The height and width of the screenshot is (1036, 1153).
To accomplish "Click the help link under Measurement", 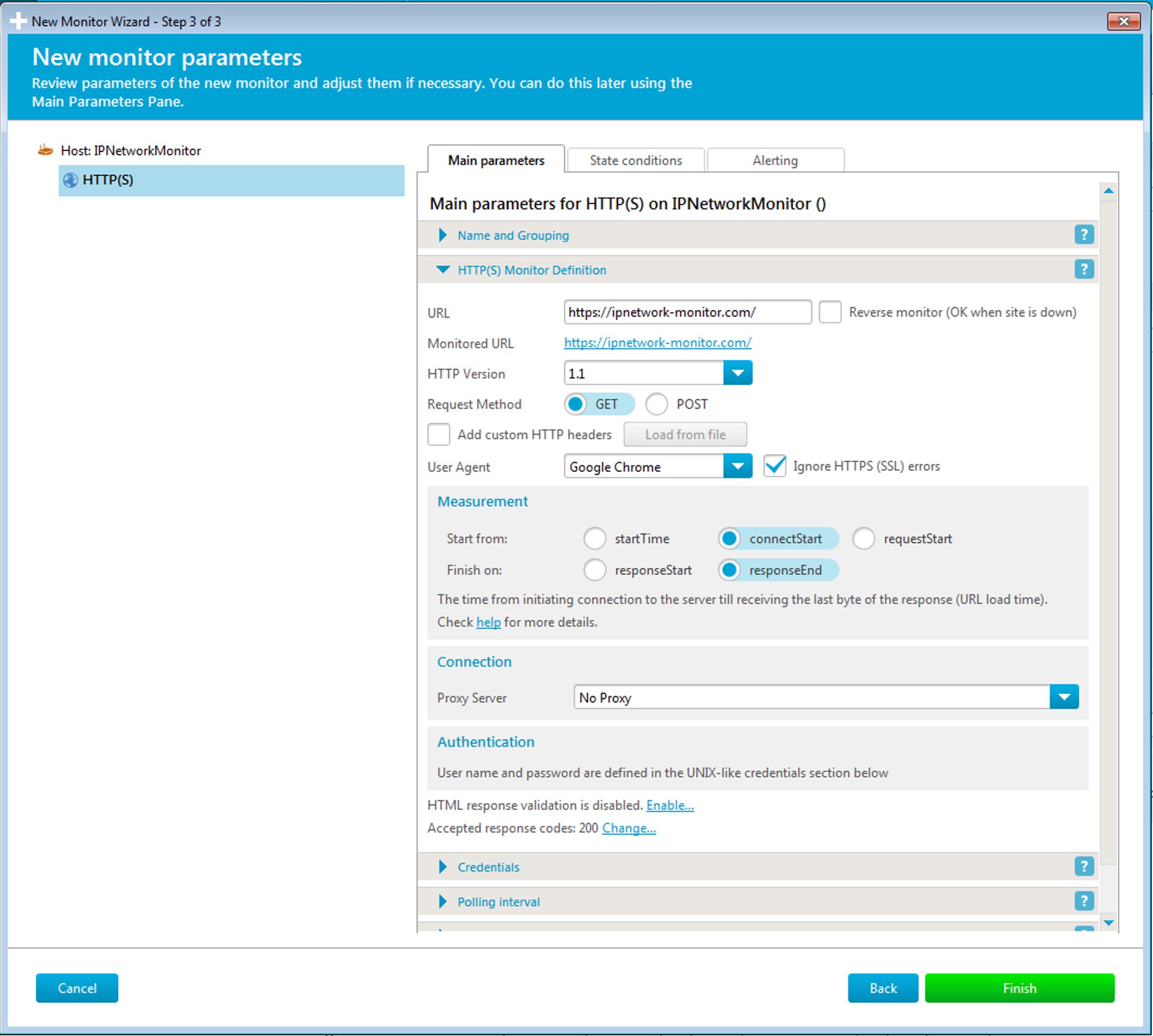I will pos(488,622).
